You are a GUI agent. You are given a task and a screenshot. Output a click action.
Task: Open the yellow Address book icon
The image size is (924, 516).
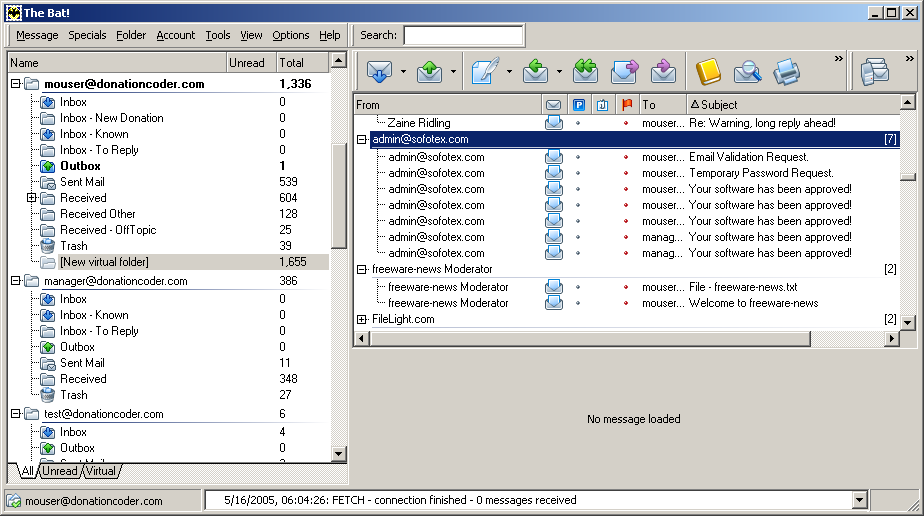pos(708,71)
